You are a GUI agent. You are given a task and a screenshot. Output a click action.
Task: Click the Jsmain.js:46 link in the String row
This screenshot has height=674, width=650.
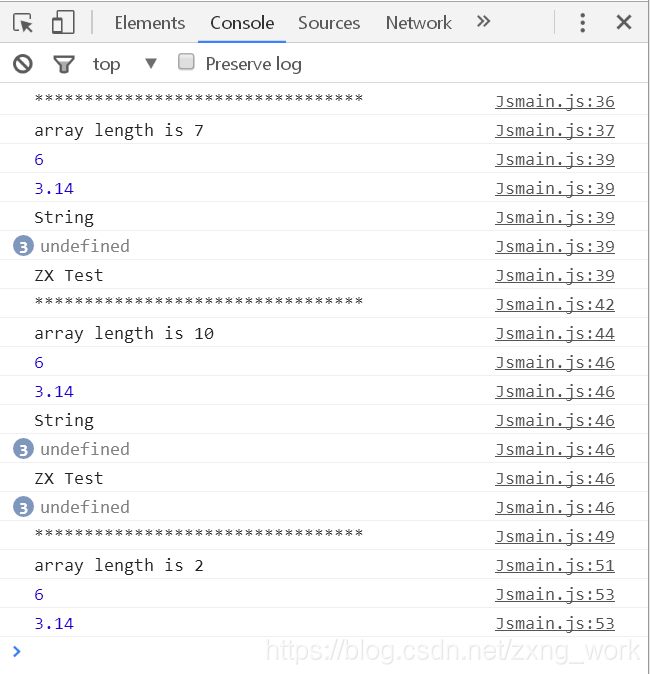[x=555, y=421]
